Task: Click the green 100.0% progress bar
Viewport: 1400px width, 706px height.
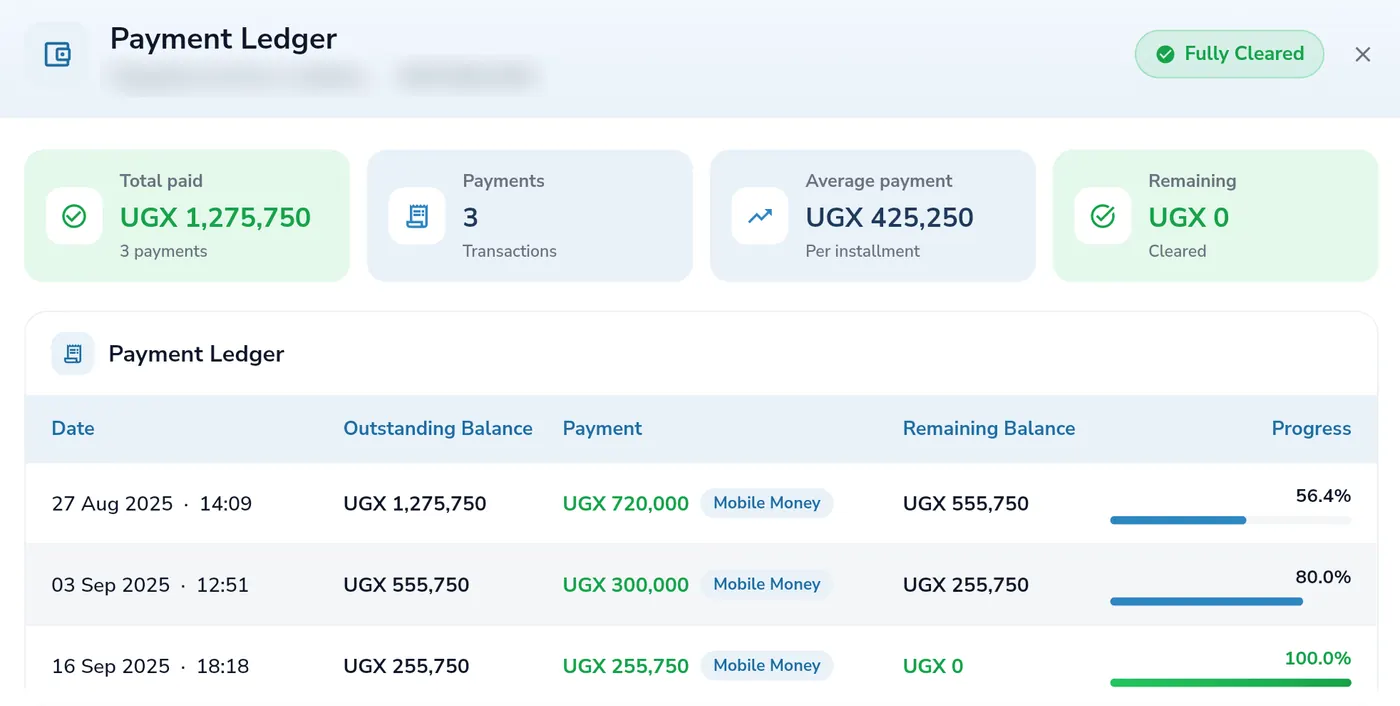Action: pos(1230,682)
